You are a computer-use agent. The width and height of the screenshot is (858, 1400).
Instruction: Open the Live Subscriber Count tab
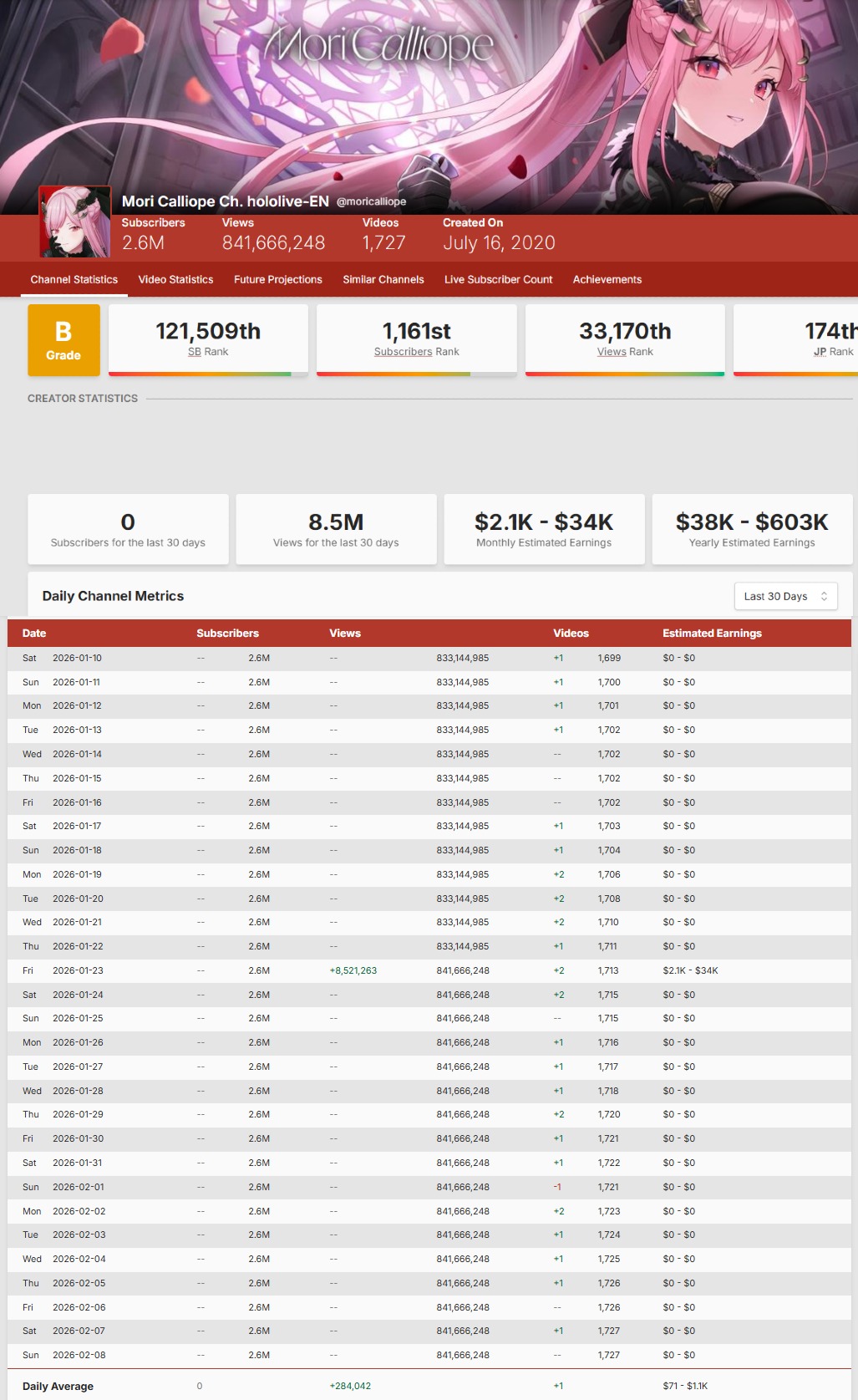coord(499,279)
